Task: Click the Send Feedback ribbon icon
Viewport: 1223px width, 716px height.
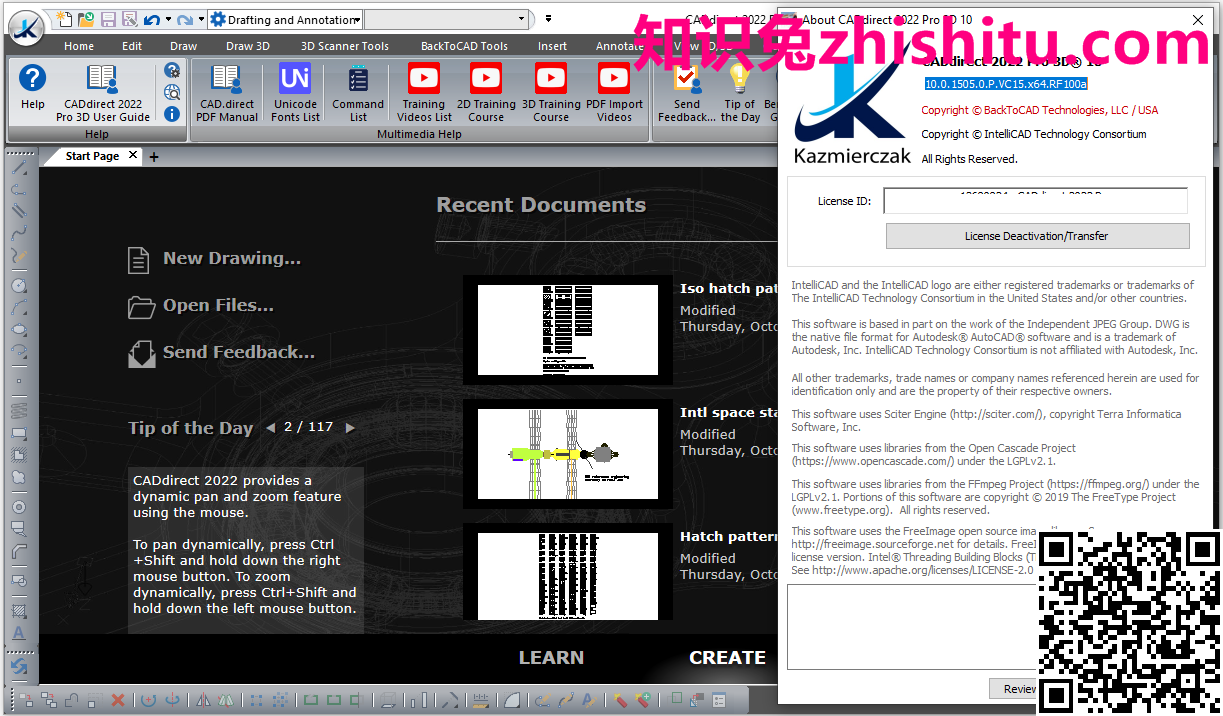Action: pos(687,93)
